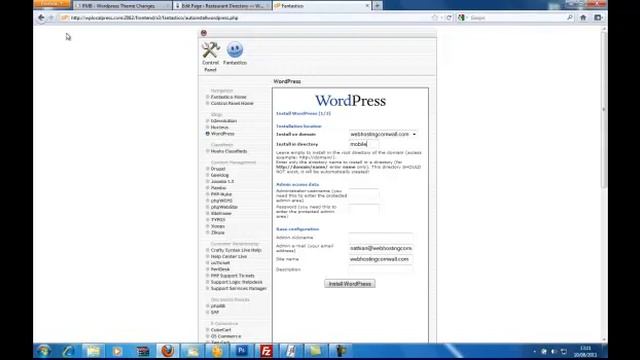This screenshot has height=360, width=640.
Task: Click the Fantastico smiley icon
Action: (x=235, y=50)
